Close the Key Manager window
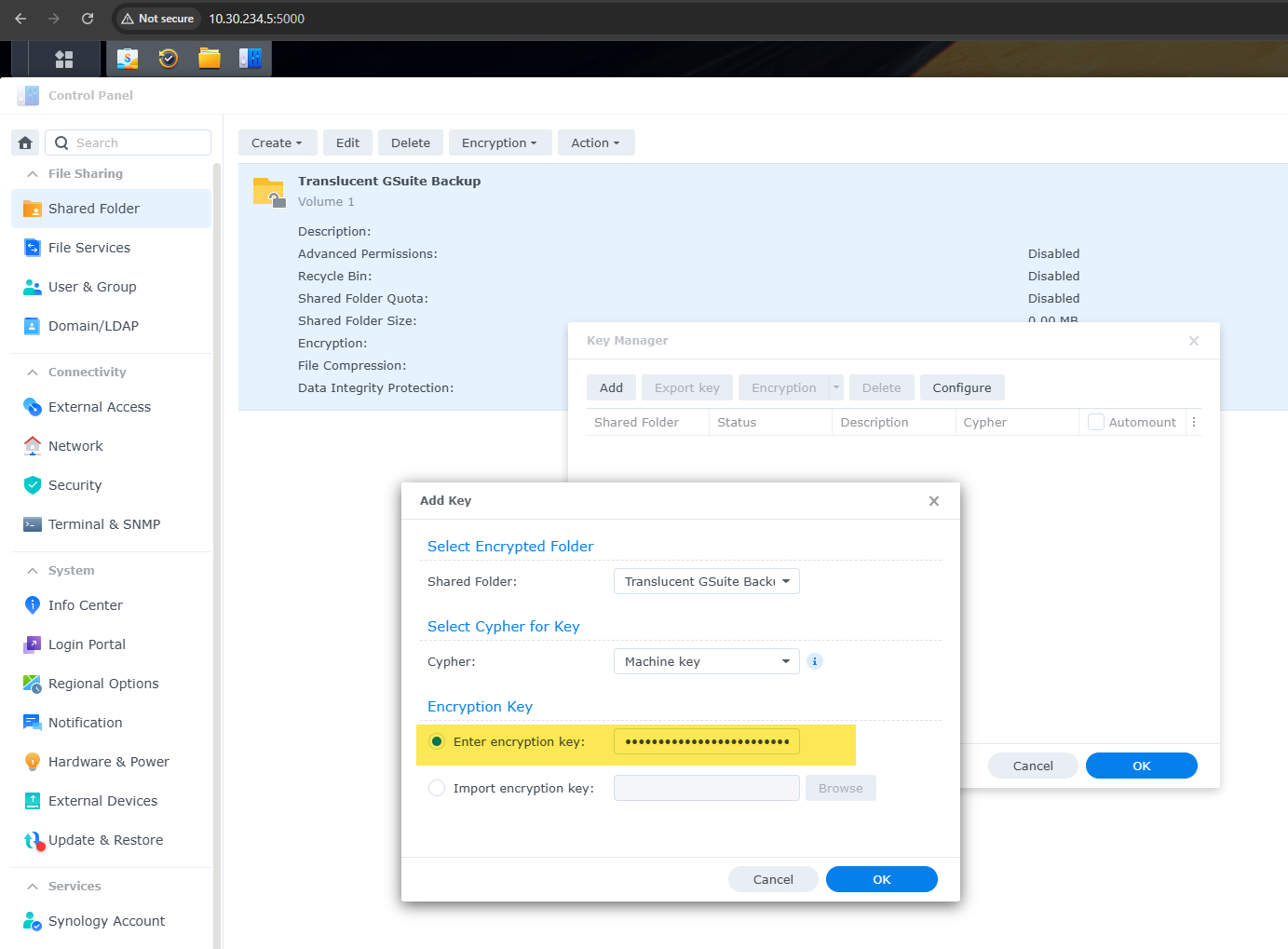Screen dimensions: 1288x949 [x=1194, y=341]
